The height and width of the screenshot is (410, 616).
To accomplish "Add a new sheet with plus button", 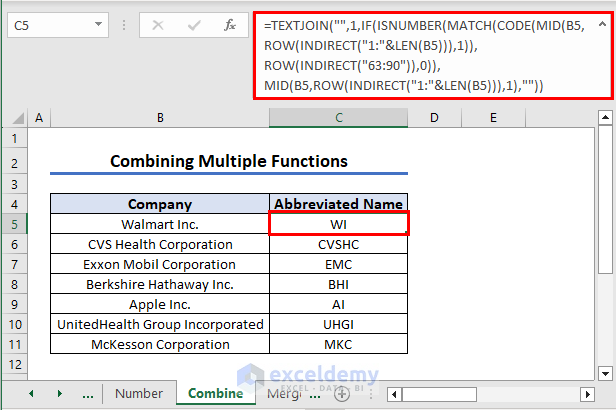I will [342, 394].
